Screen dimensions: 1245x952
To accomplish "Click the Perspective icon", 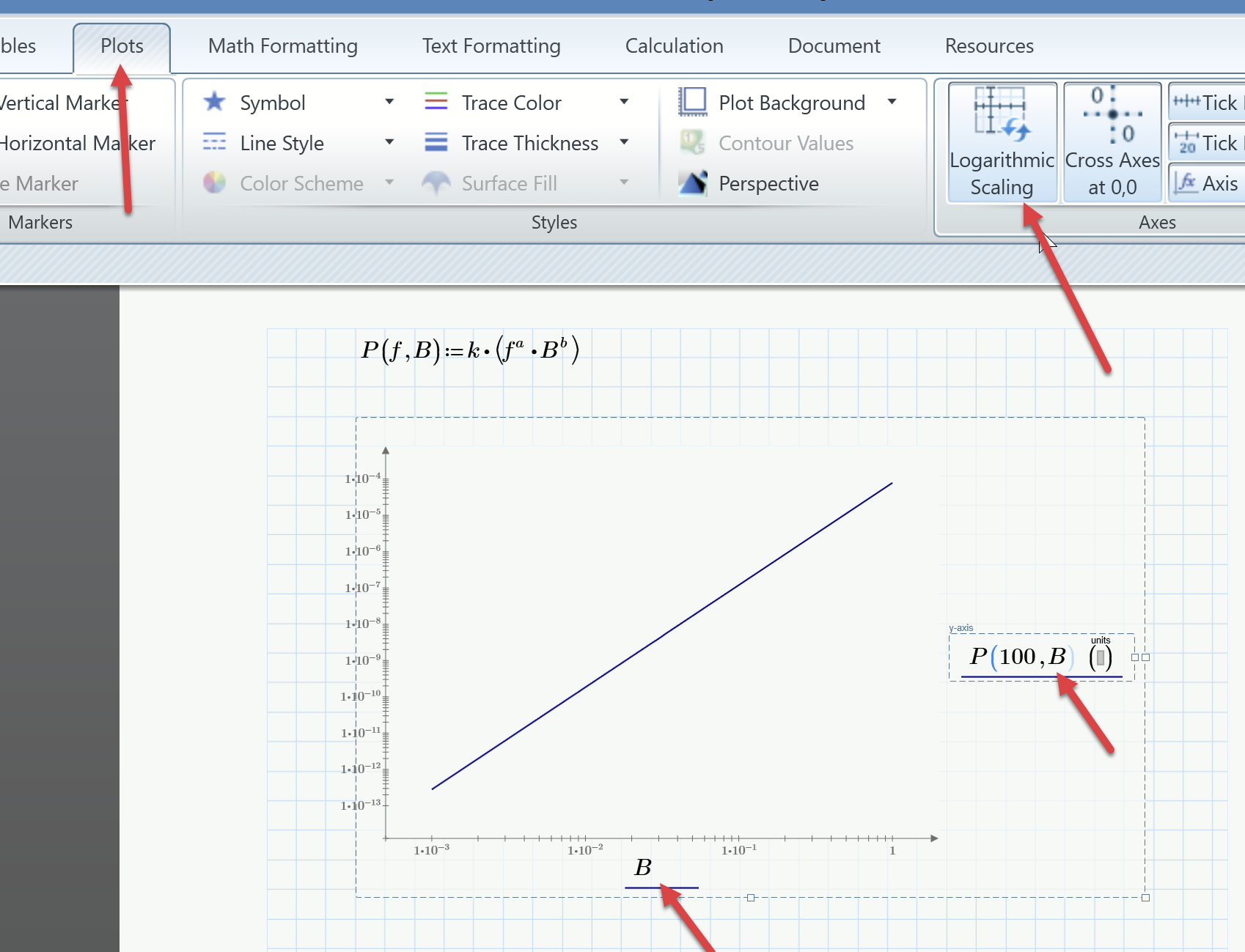I will pyautogui.click(x=692, y=183).
